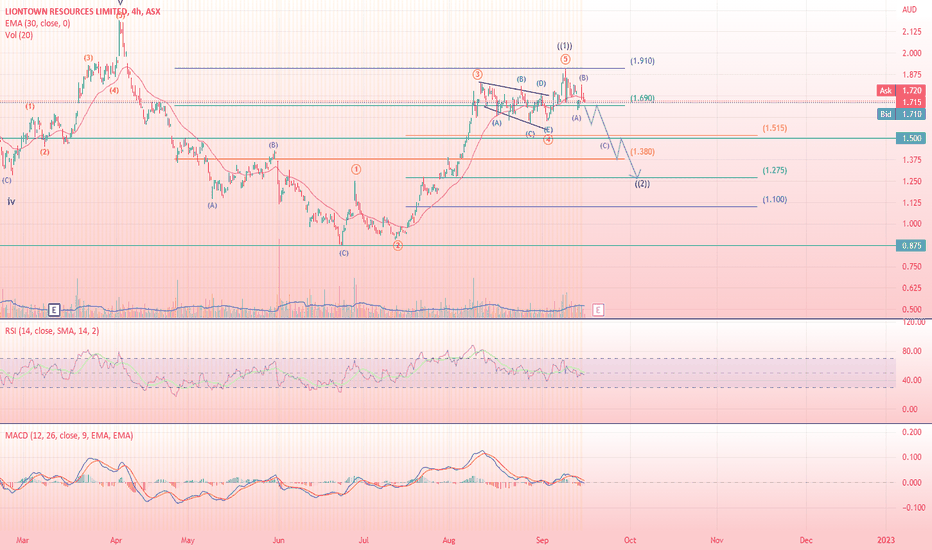Image resolution: width=932 pixels, height=550 pixels.
Task: Click the 2.125 price axis tick
Action: pyautogui.click(x=912, y=32)
